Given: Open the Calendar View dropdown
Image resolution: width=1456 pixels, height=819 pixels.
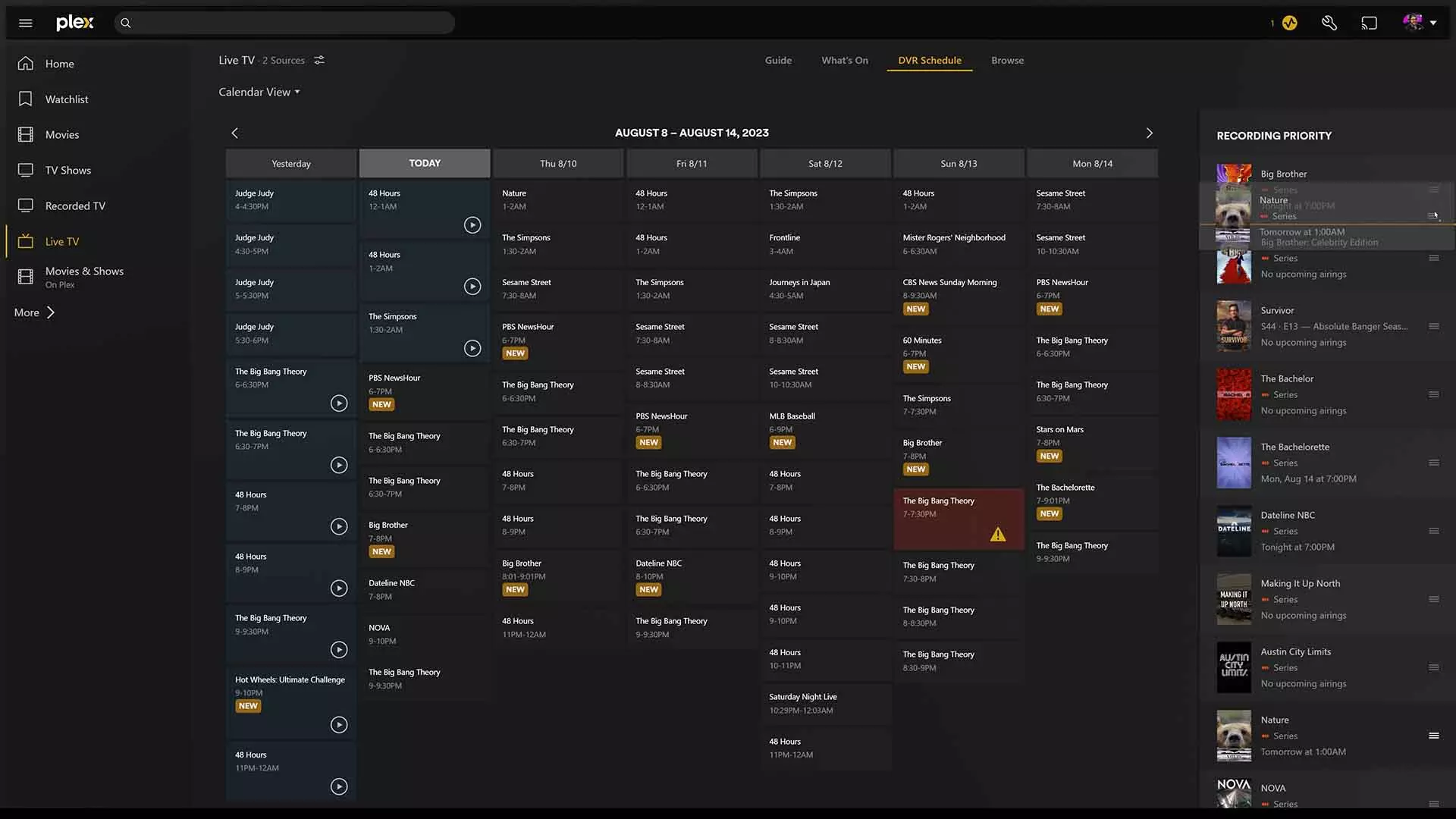Looking at the screenshot, I should point(259,92).
